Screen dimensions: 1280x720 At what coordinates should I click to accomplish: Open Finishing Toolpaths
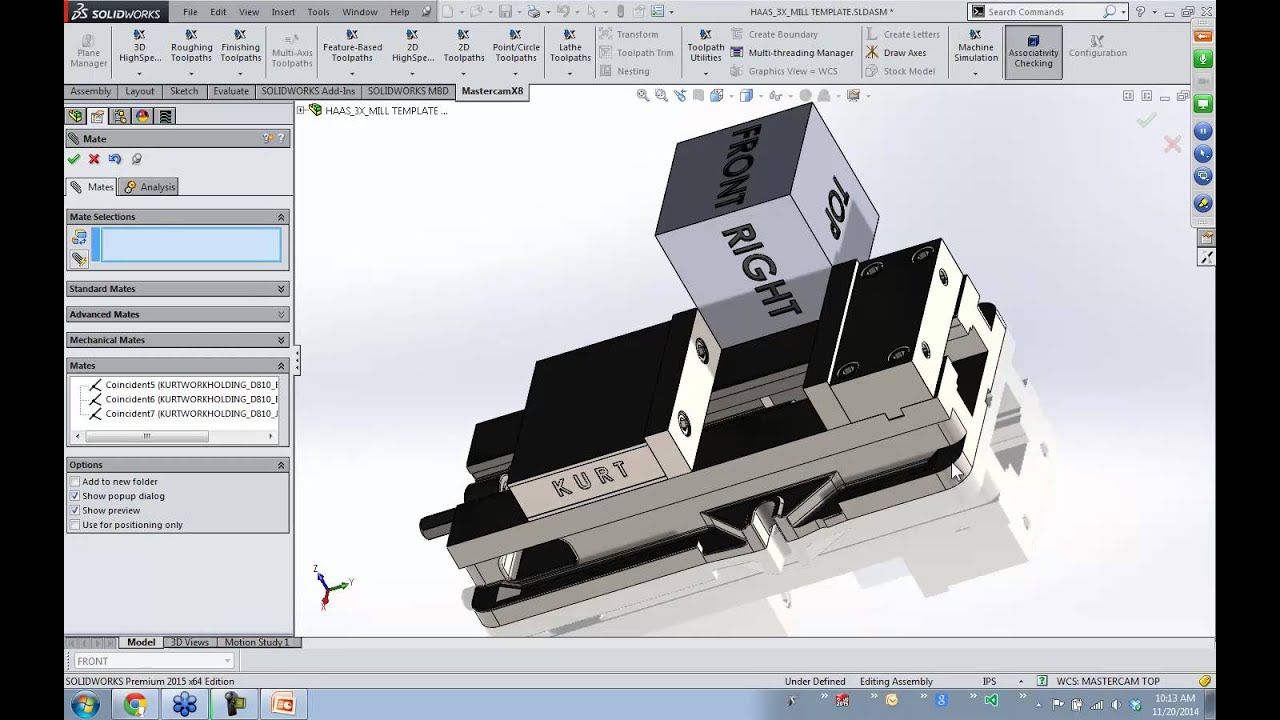coord(241,52)
